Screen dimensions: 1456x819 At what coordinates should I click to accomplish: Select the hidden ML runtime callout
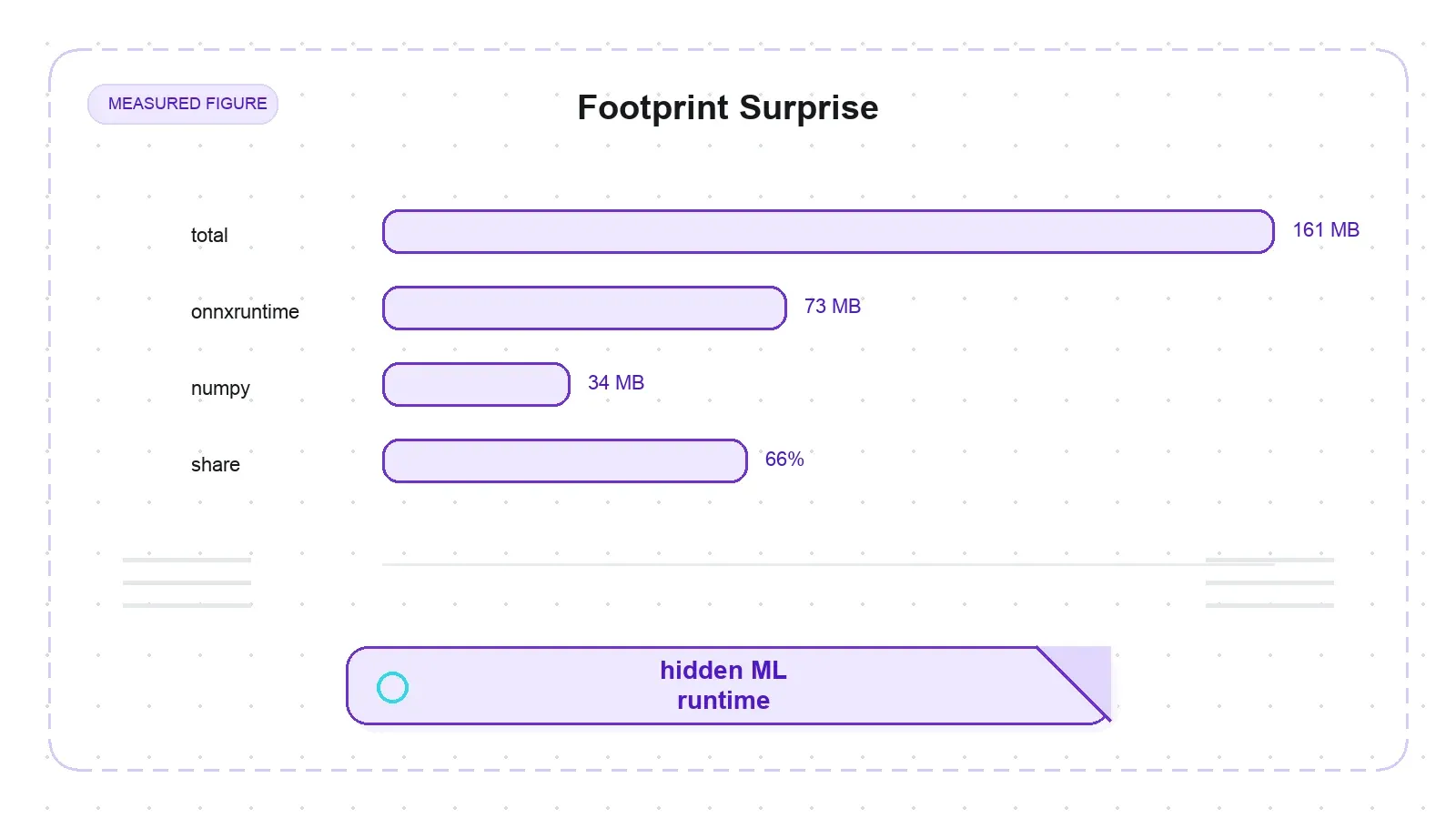click(x=728, y=685)
